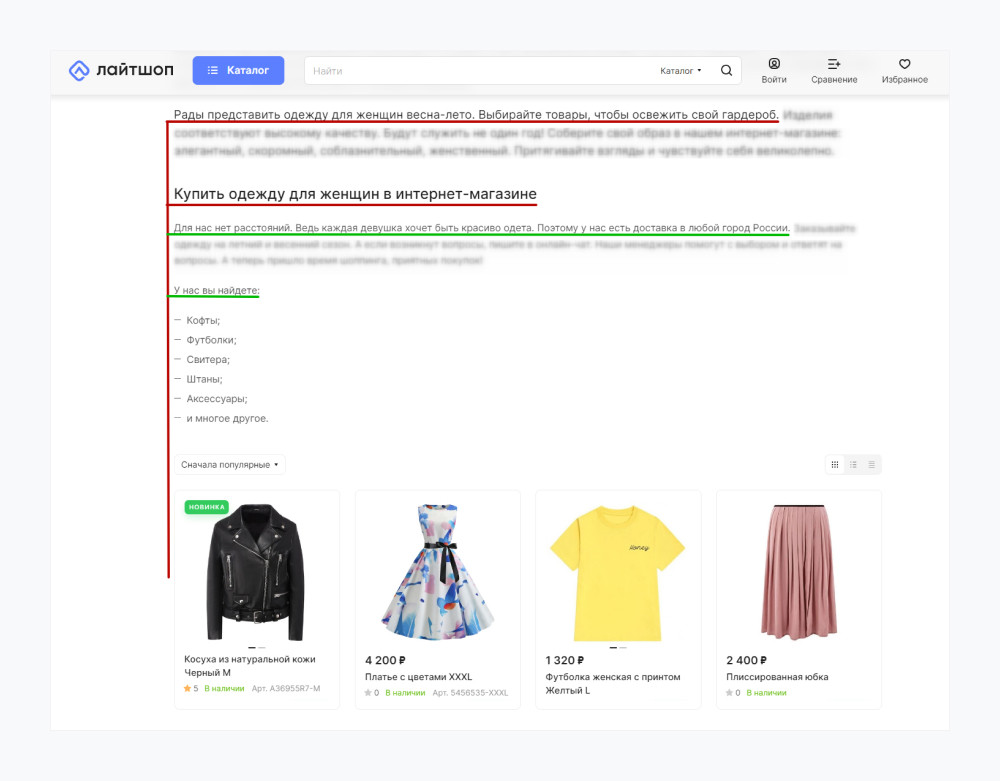Click the Лайтшоп logo icon
This screenshot has width=1000, height=781.
point(79,70)
